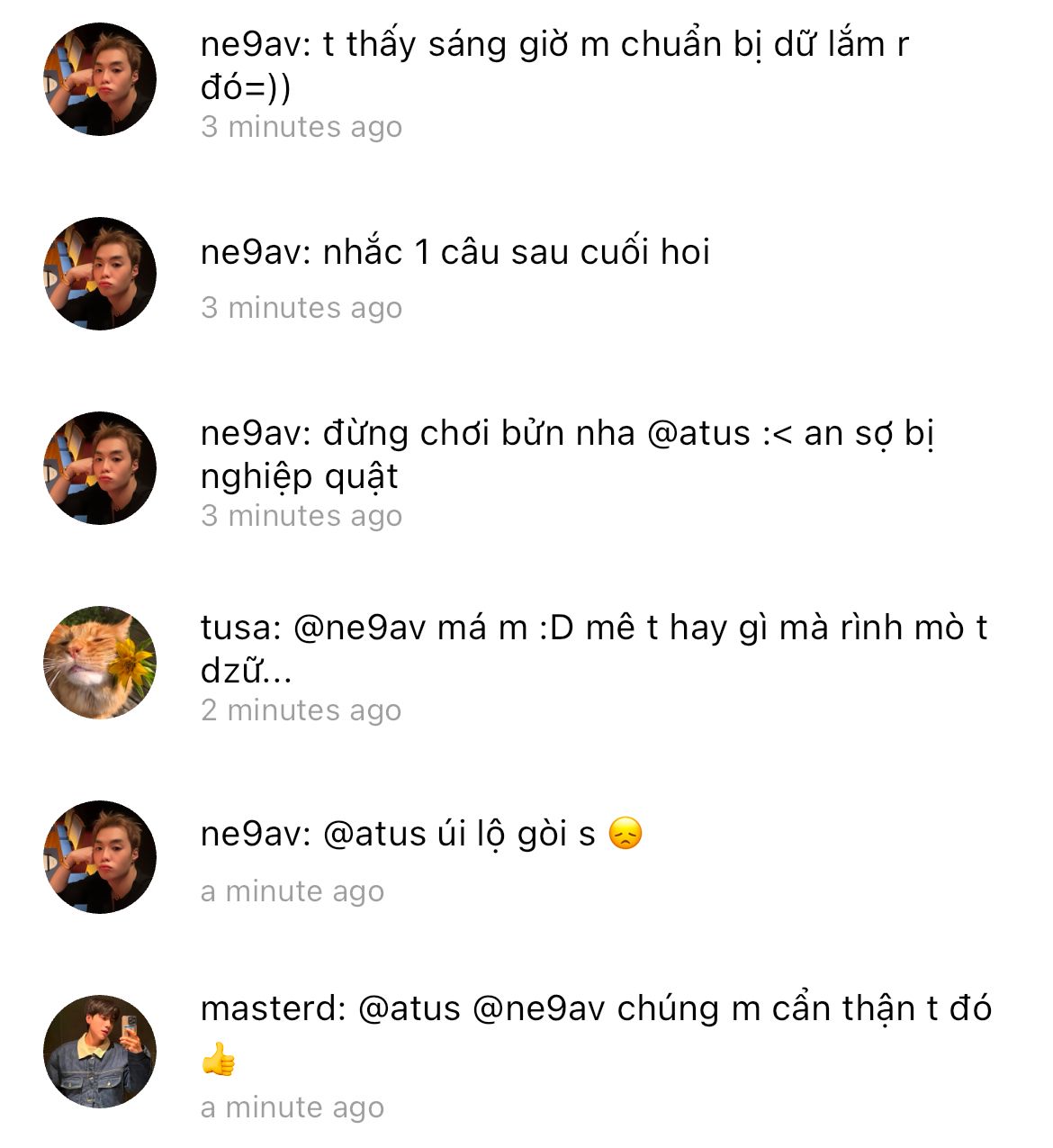The width and height of the screenshot is (1053, 1148).
Task: Tap ne9av avatar next to "úi lộ gòi s"
Action: (100, 857)
